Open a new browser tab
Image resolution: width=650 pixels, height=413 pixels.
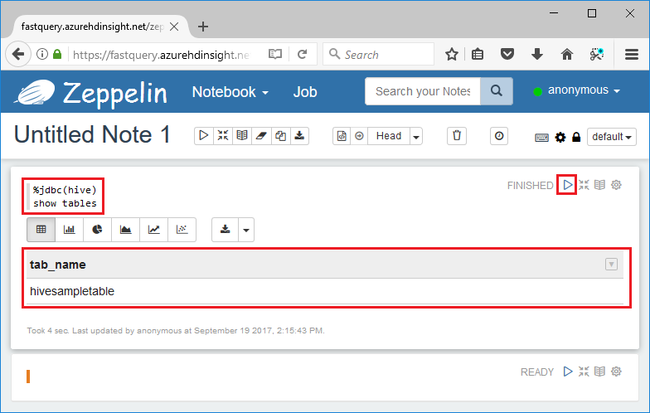pos(203,27)
